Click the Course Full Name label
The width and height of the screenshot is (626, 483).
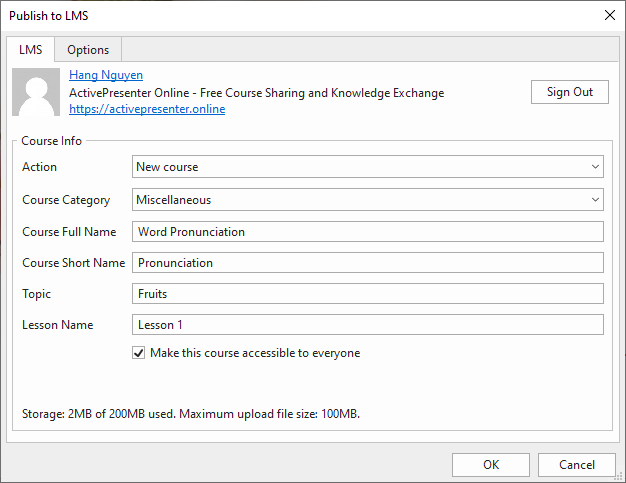[x=69, y=232]
